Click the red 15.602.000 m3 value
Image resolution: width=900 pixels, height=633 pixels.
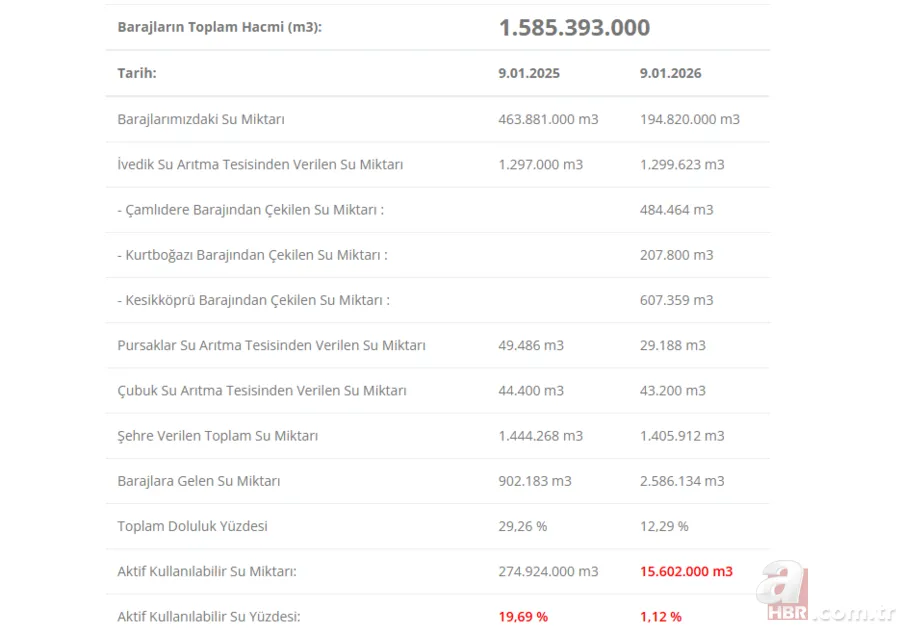(686, 571)
